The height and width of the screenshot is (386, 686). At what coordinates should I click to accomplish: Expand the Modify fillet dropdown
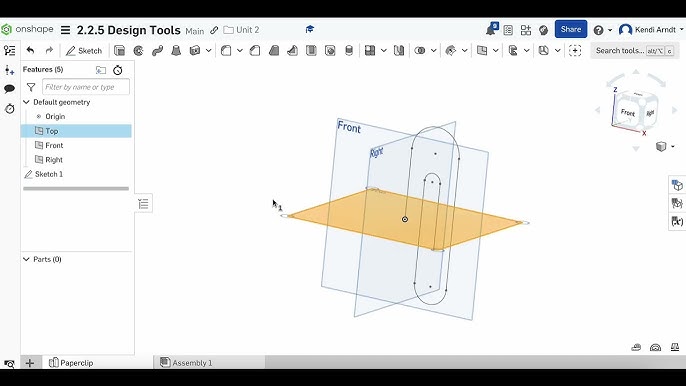tap(465, 51)
